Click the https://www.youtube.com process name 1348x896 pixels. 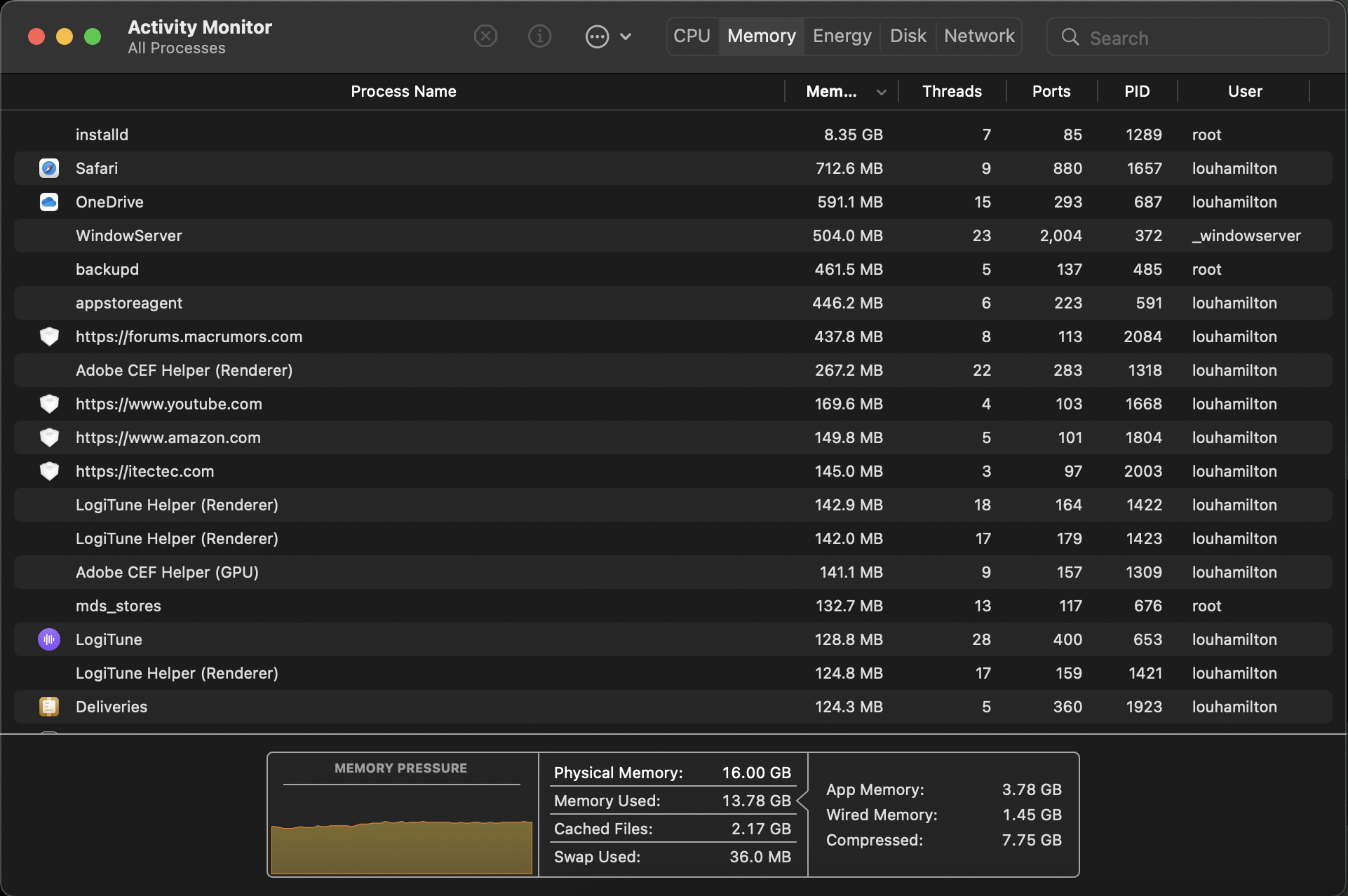pyautogui.click(x=169, y=404)
